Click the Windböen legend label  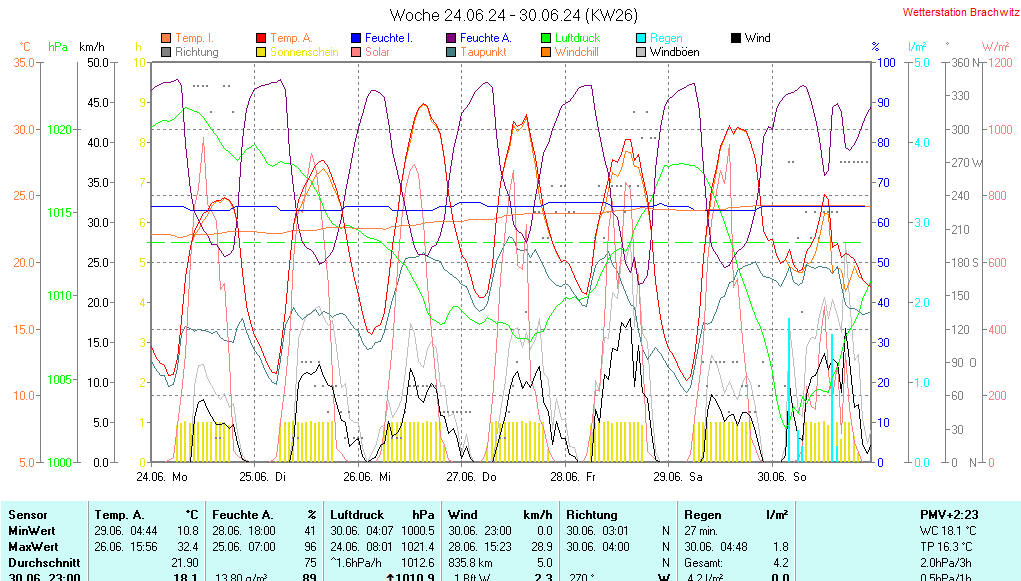674,52
